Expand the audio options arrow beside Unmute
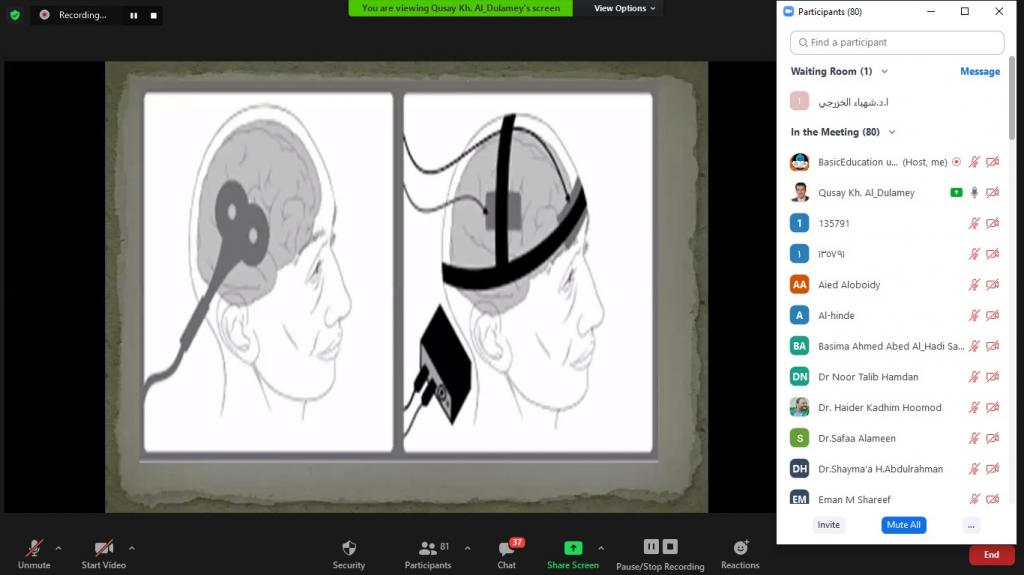Viewport: 1024px width, 575px height. pos(58,547)
